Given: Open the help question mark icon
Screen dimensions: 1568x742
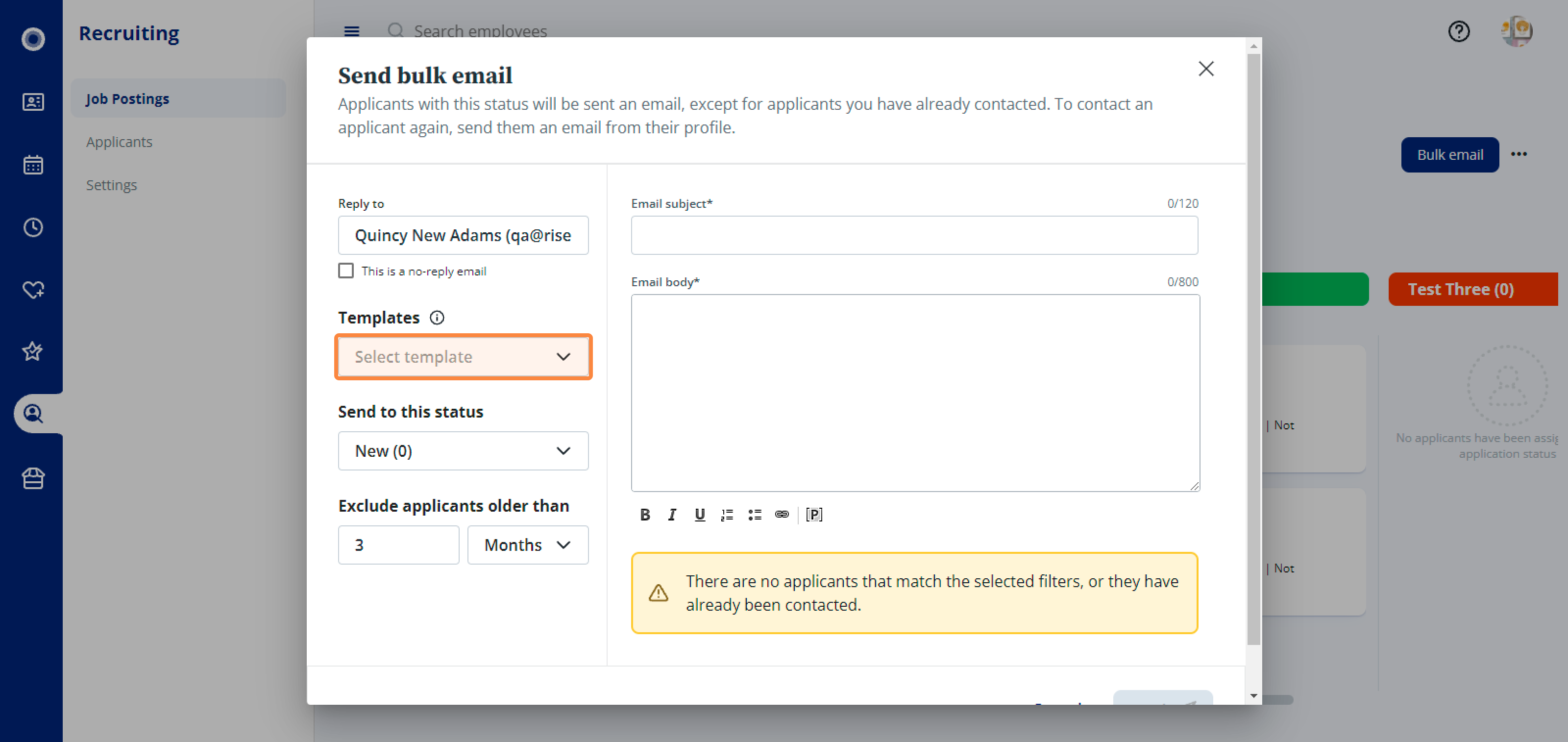Looking at the screenshot, I should click(1458, 31).
